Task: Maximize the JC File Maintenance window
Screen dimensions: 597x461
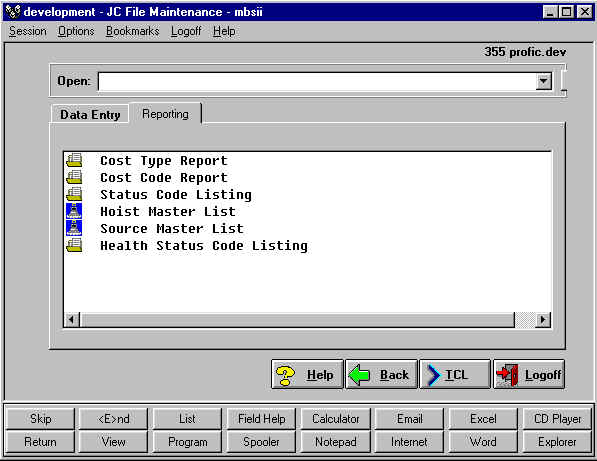Action: (x=567, y=12)
